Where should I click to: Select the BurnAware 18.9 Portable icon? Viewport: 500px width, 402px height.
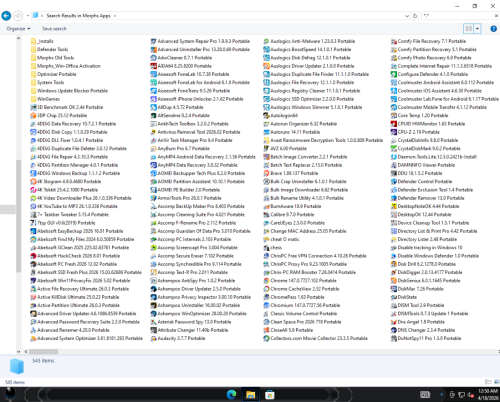266,206
